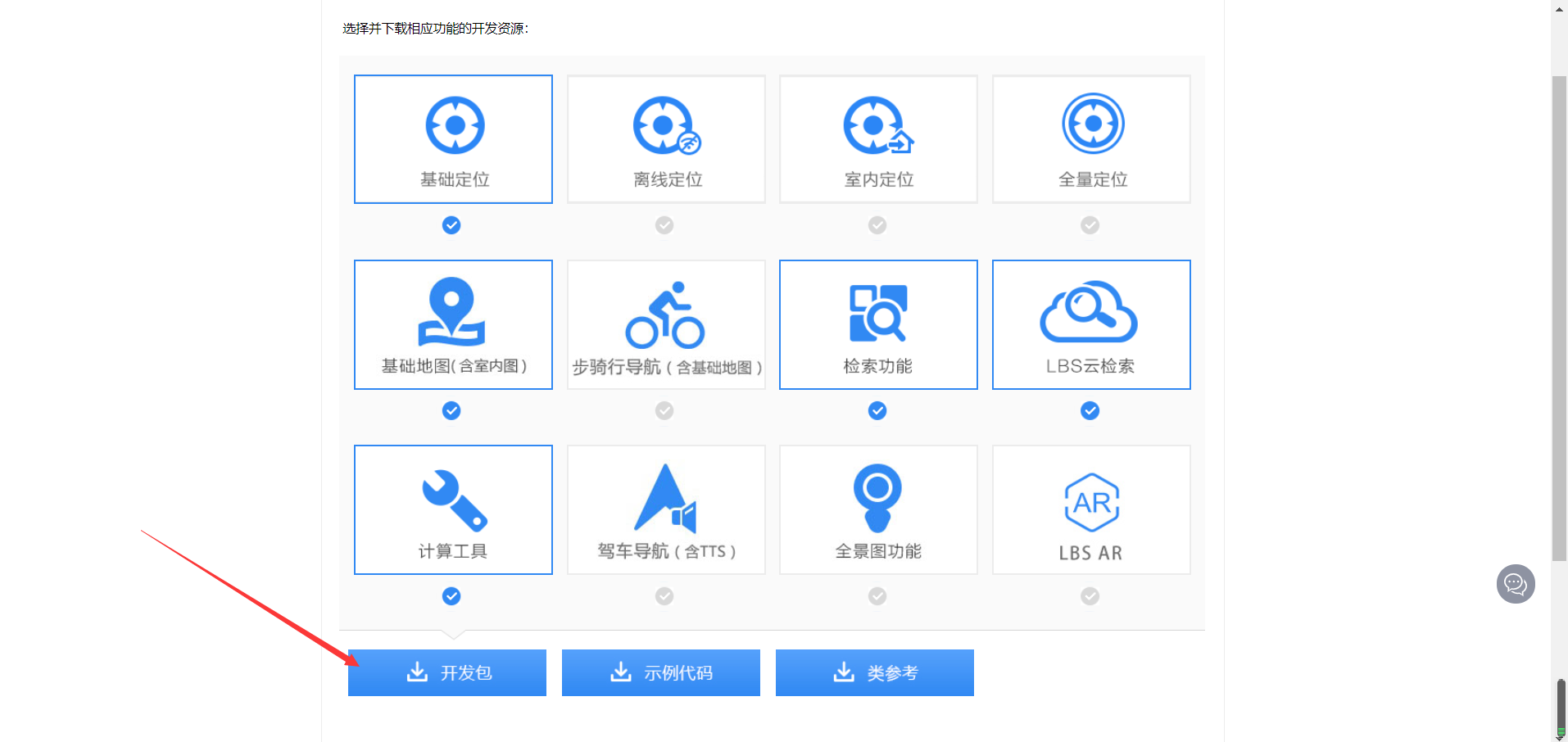Click the scrollbar up arrow
1568x742 pixels.
pos(1559,8)
